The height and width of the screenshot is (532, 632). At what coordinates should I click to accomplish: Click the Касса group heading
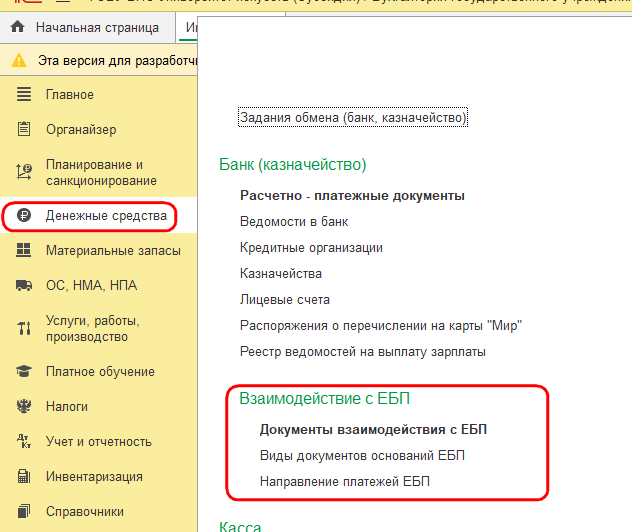(x=240, y=526)
